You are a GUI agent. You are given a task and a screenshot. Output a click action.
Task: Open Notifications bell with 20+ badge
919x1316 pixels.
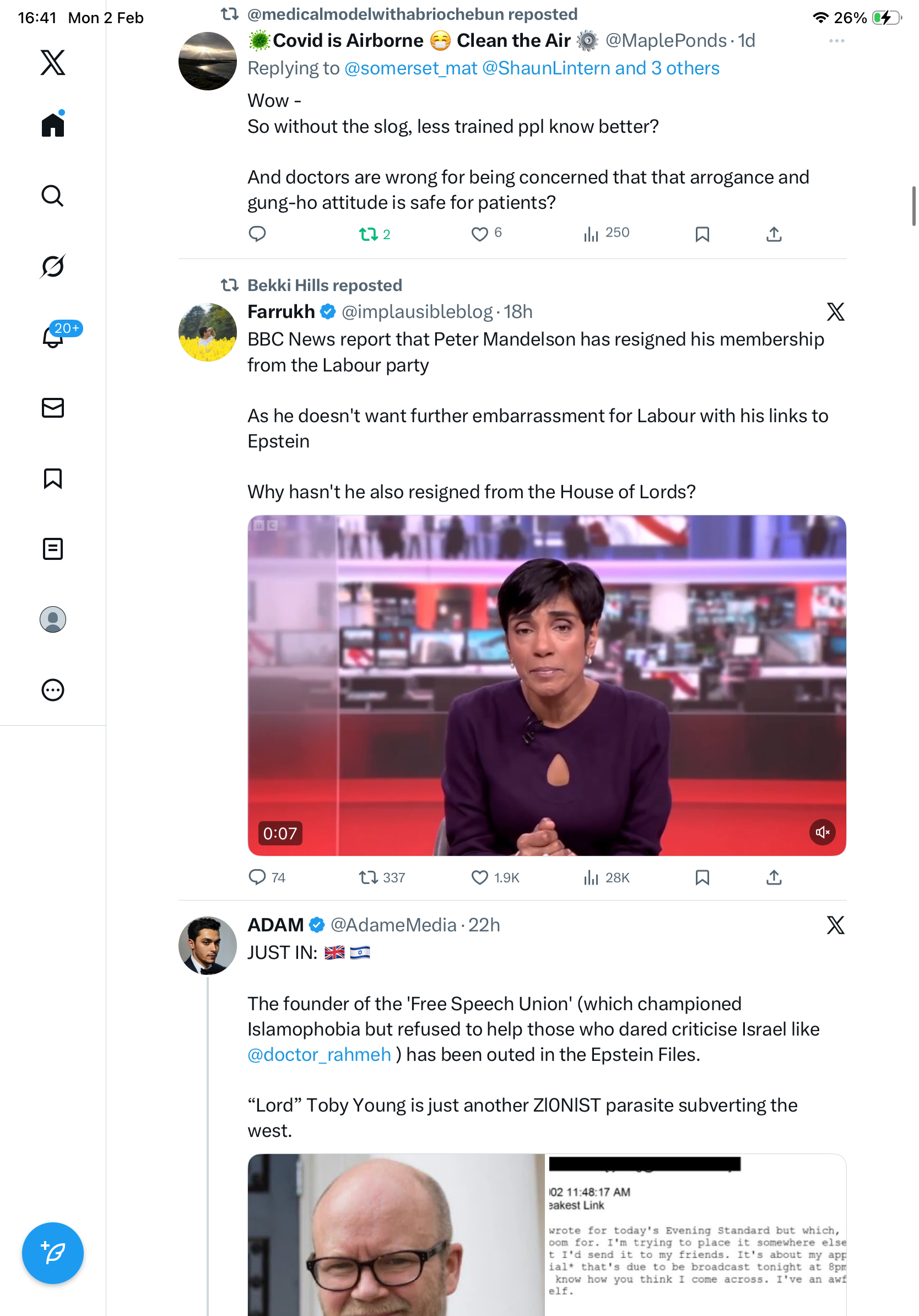(53, 337)
